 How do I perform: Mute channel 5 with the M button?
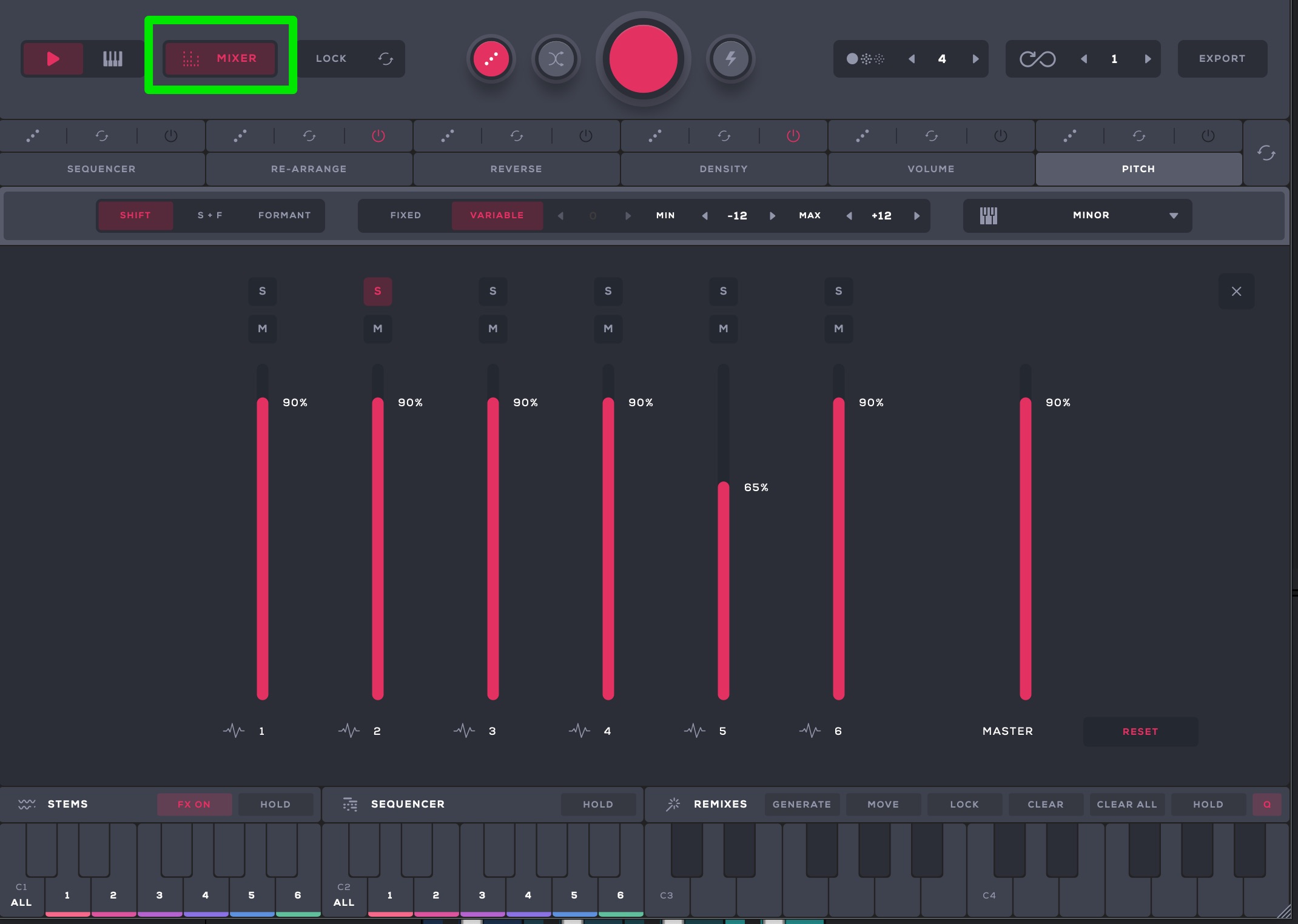pyautogui.click(x=723, y=329)
